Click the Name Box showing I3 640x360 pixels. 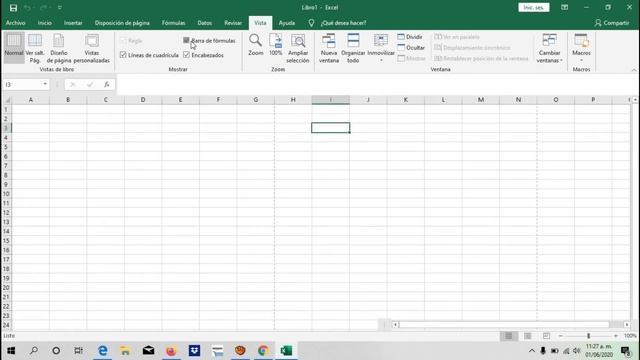22,84
